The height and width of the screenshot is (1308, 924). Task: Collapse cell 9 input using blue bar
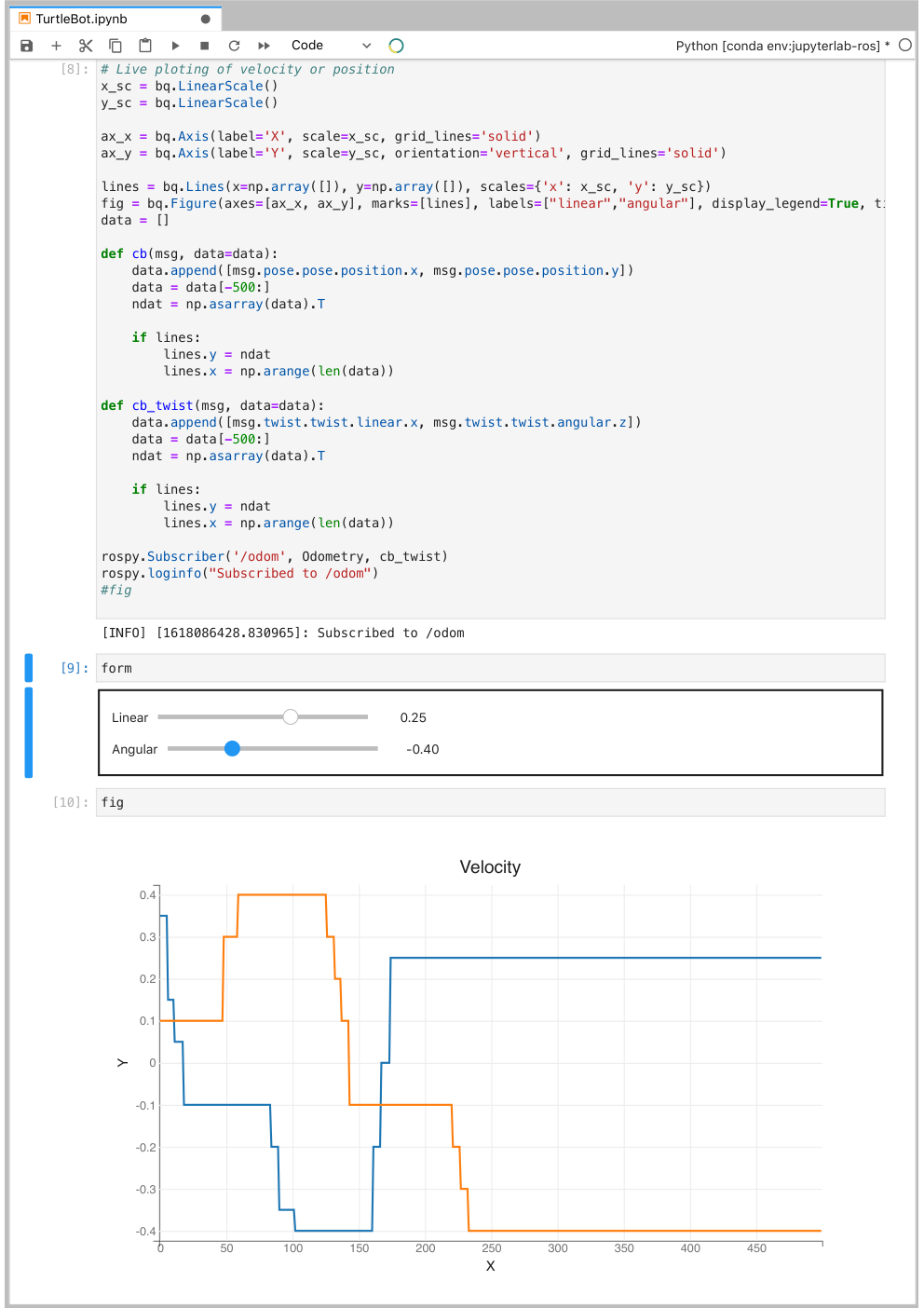(29, 668)
